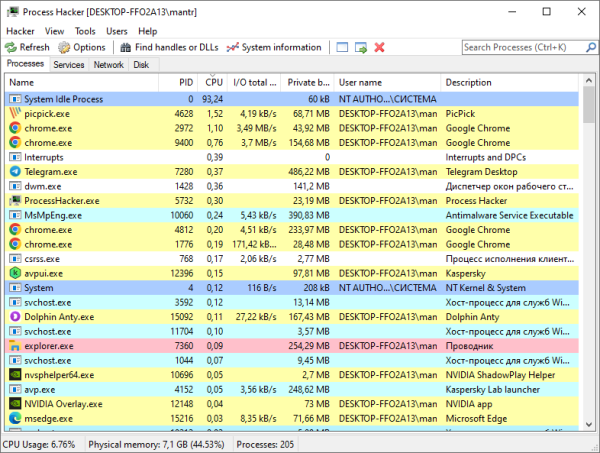This screenshot has width=600, height=453.
Task: Open the Hacker menu
Action: (x=20, y=31)
